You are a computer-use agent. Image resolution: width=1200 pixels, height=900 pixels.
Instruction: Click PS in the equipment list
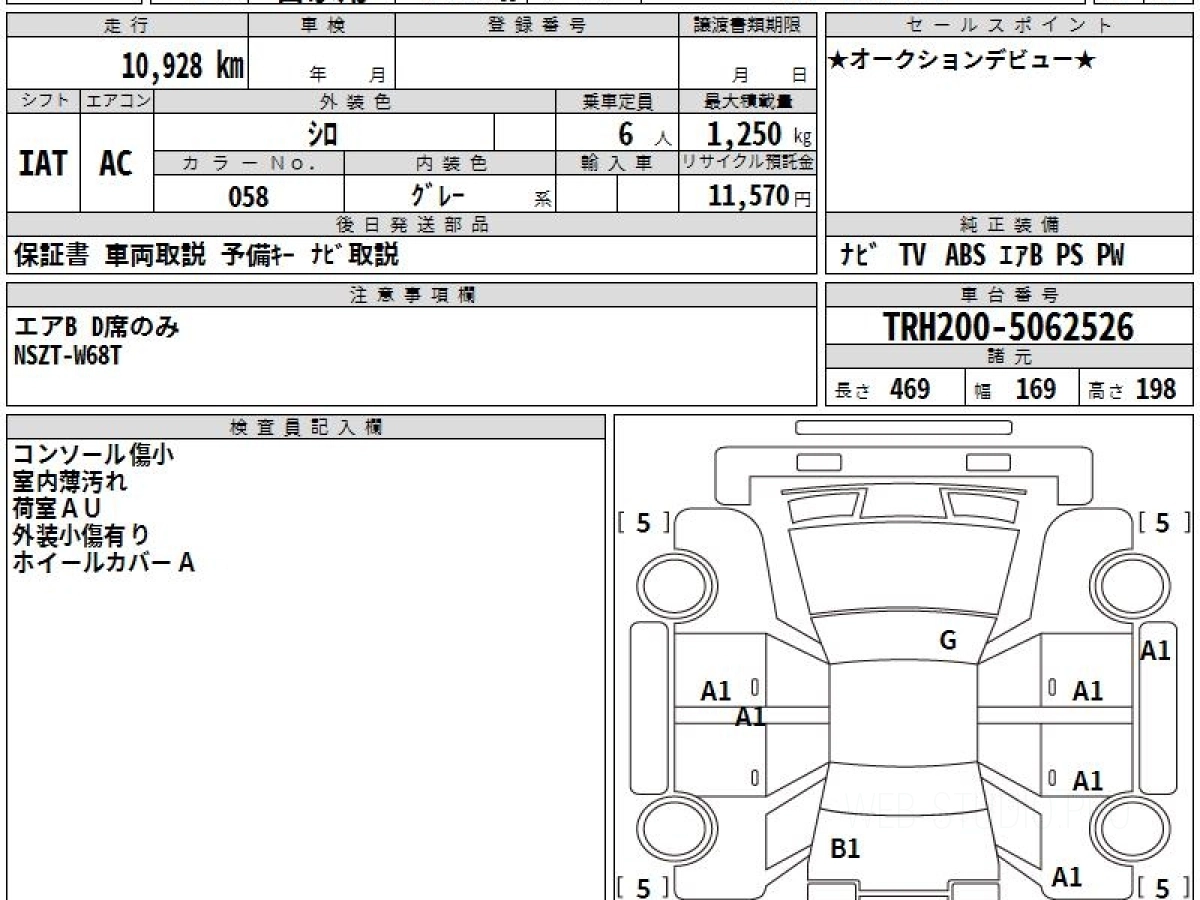pos(1069,256)
